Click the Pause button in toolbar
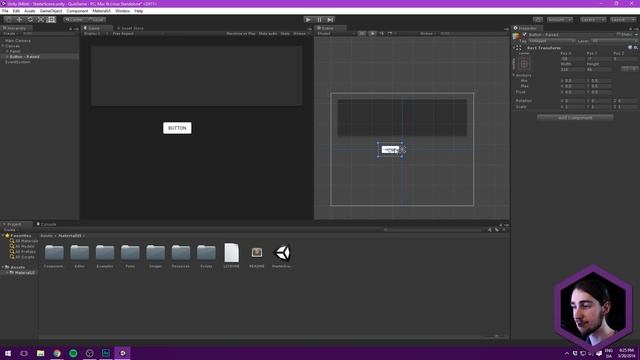The width and height of the screenshot is (640, 360). [x=319, y=20]
